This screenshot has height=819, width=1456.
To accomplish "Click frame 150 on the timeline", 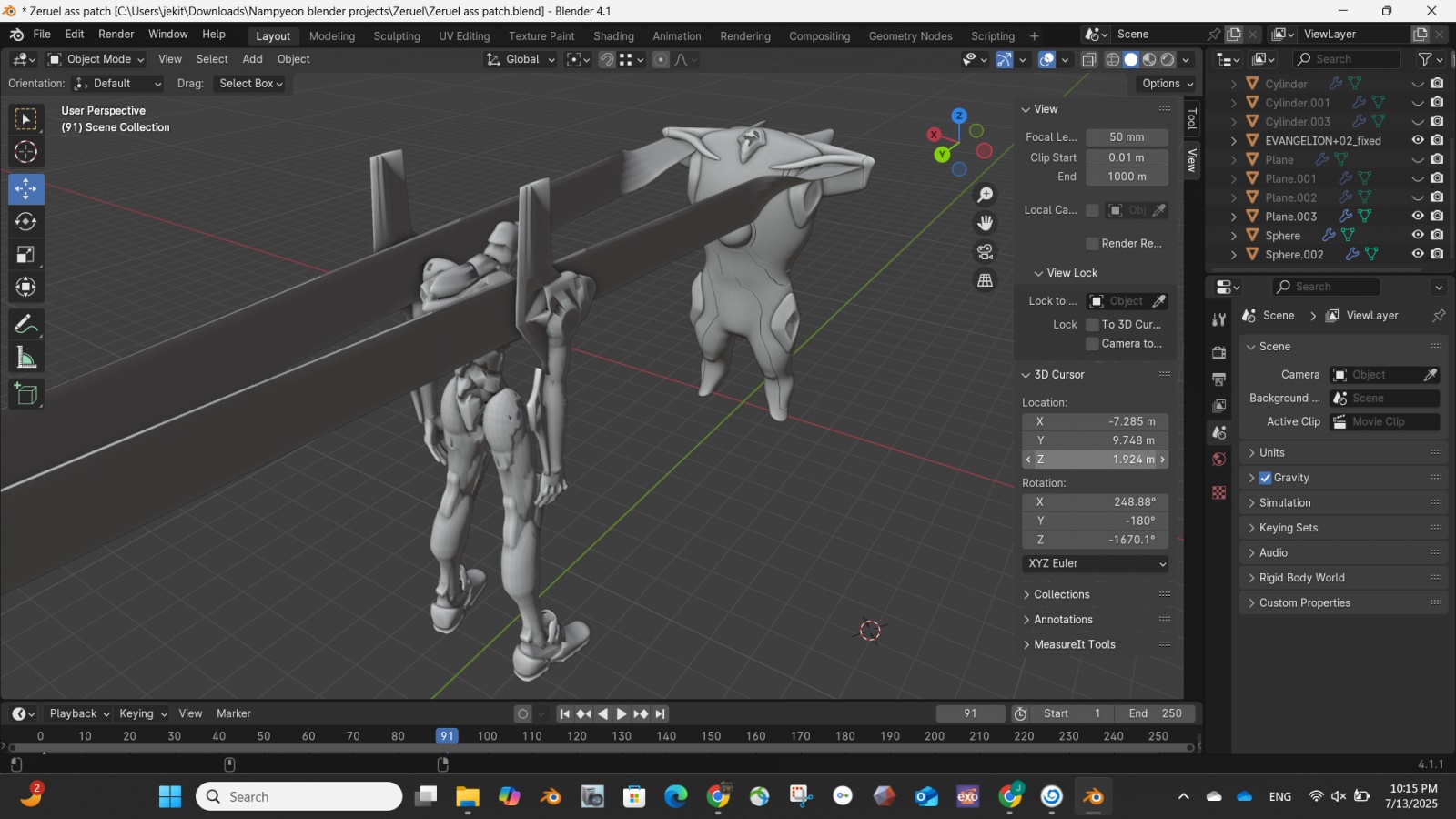I will (x=711, y=736).
